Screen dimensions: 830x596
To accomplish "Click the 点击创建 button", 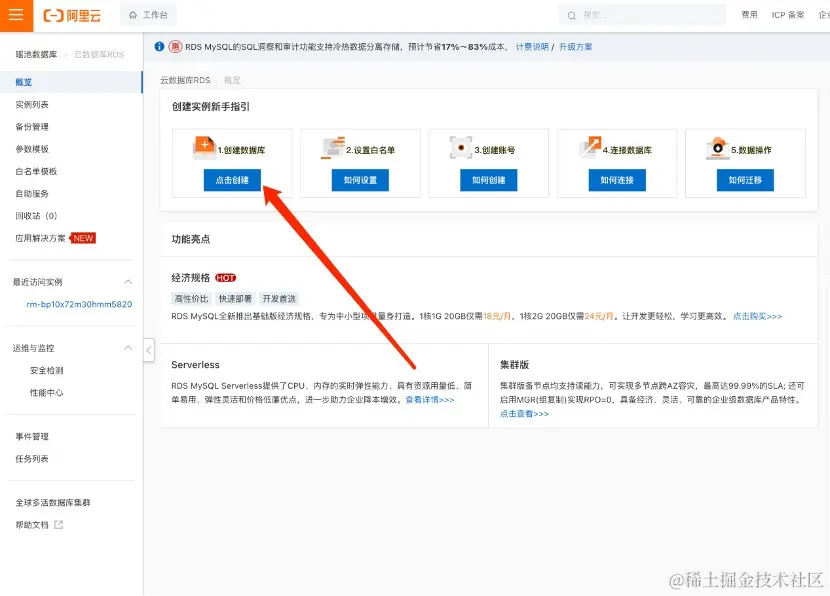I will tap(232, 180).
